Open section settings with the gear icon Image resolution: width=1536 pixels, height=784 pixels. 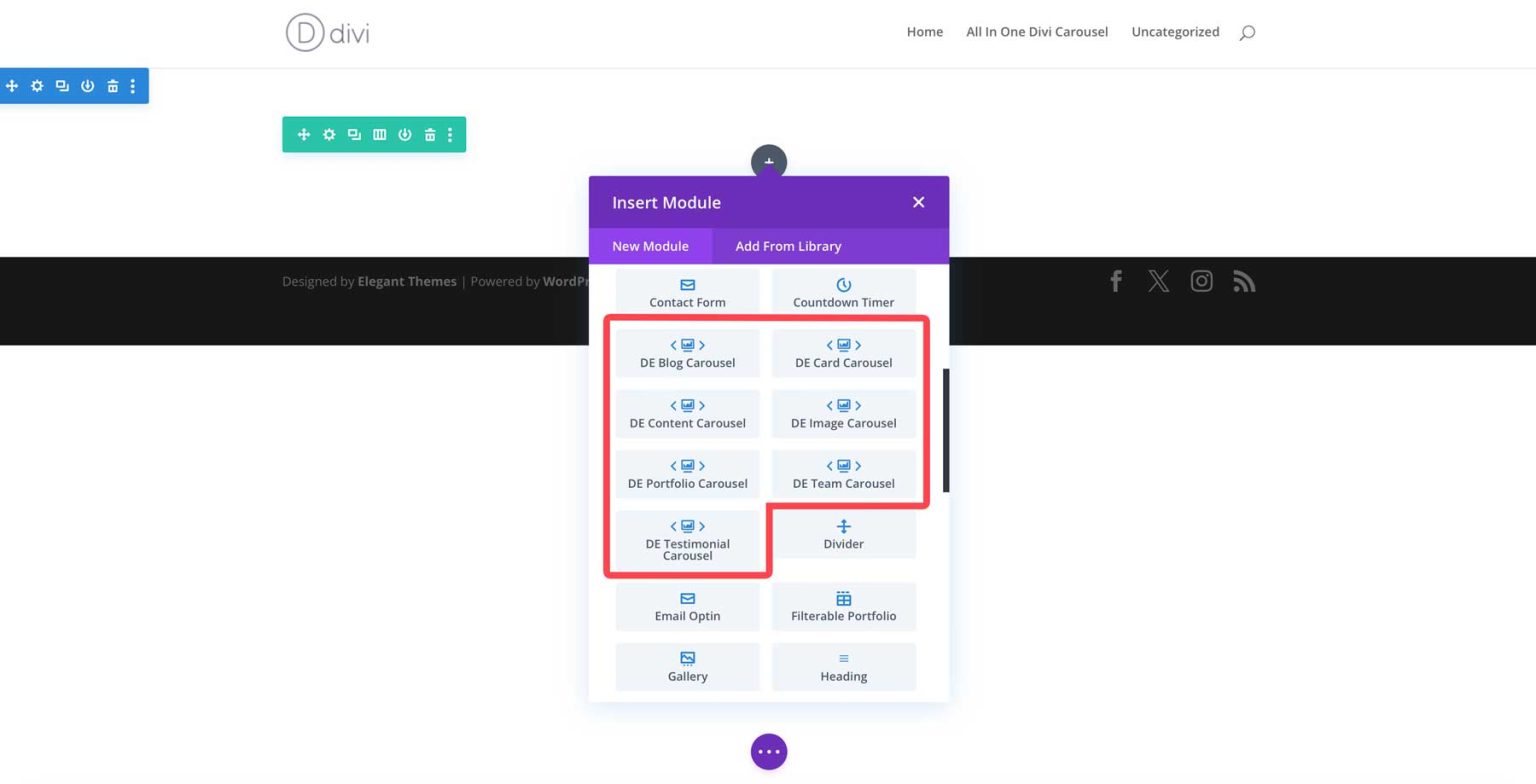37,86
